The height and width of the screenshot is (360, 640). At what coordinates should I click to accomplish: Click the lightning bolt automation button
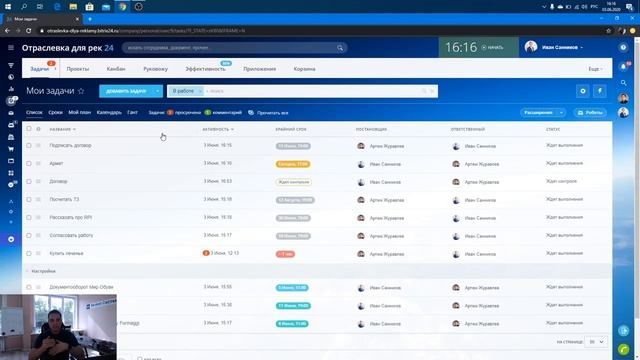pos(600,91)
